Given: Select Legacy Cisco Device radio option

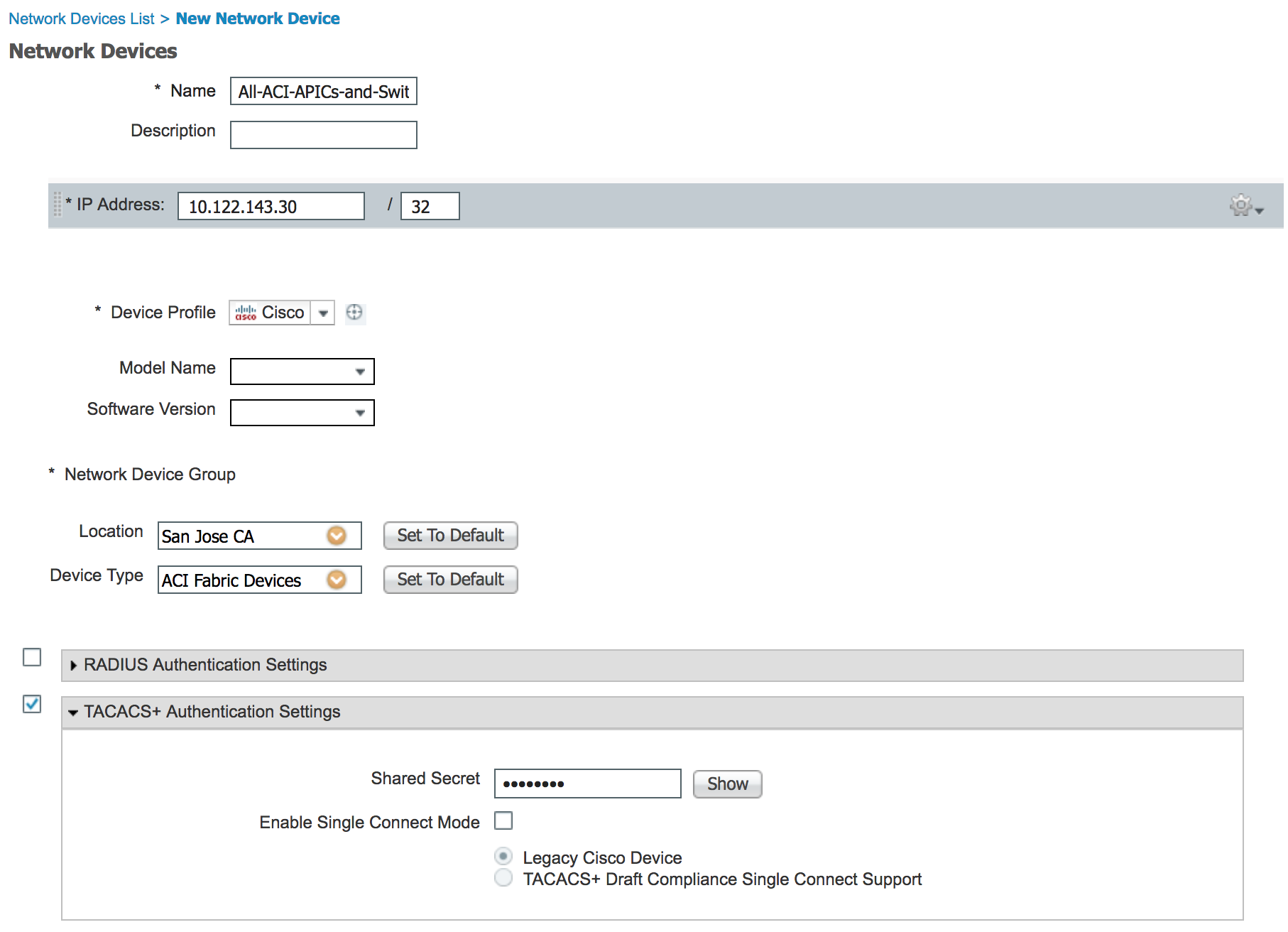Looking at the screenshot, I should pyautogui.click(x=503, y=856).
